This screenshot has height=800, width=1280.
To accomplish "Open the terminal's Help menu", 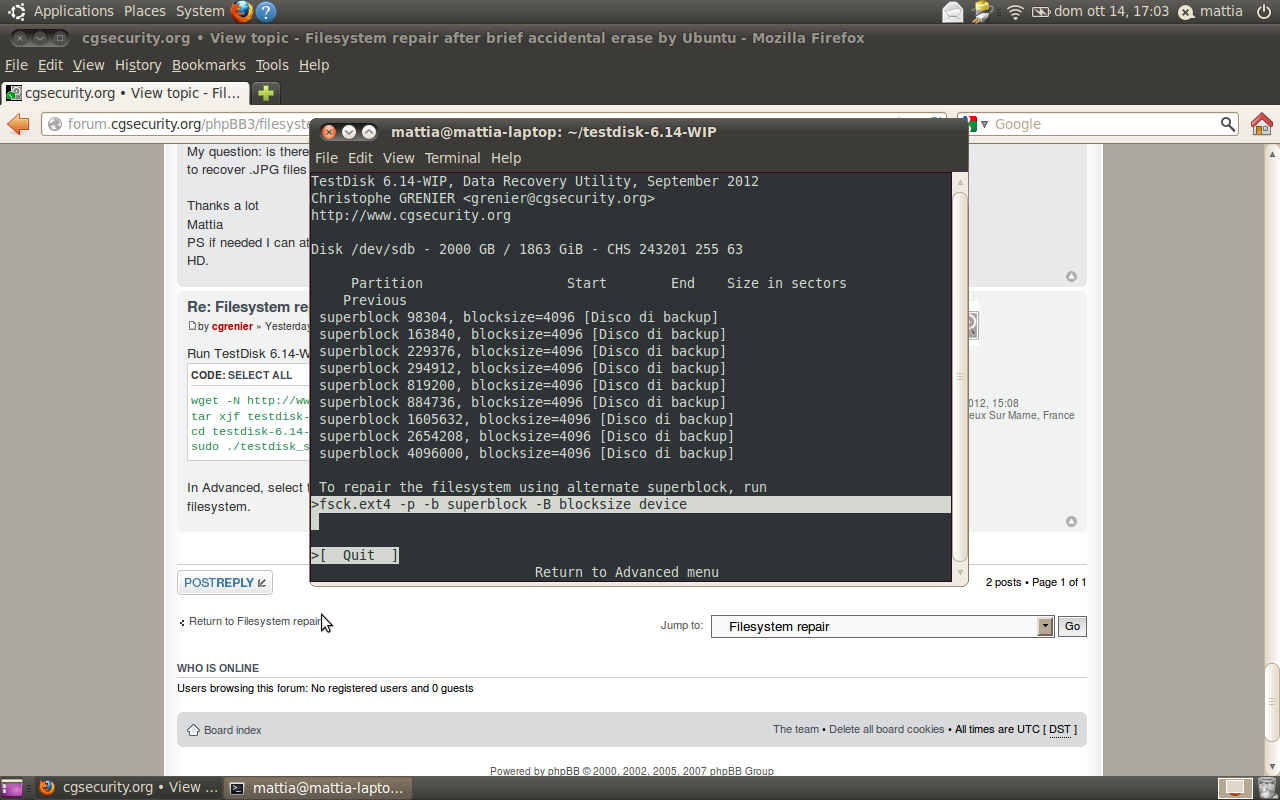I will (x=506, y=158).
